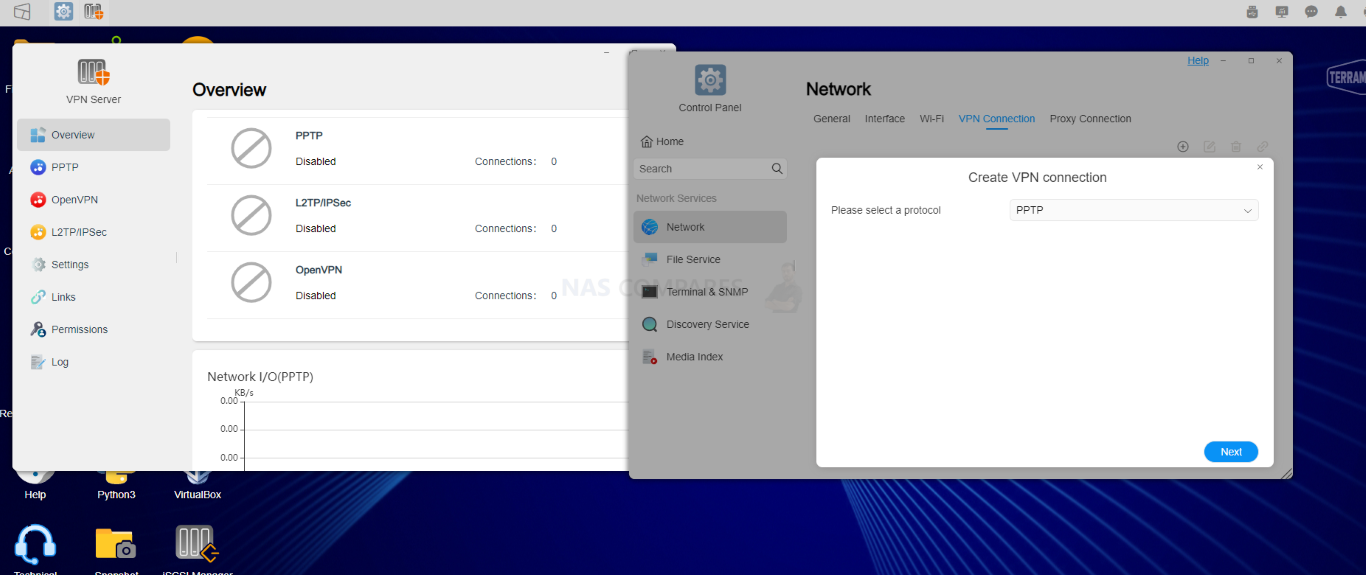Image resolution: width=1366 pixels, height=575 pixels.
Task: Click the L2TP/IPSec protocol name in Overview
Action: (x=323, y=203)
